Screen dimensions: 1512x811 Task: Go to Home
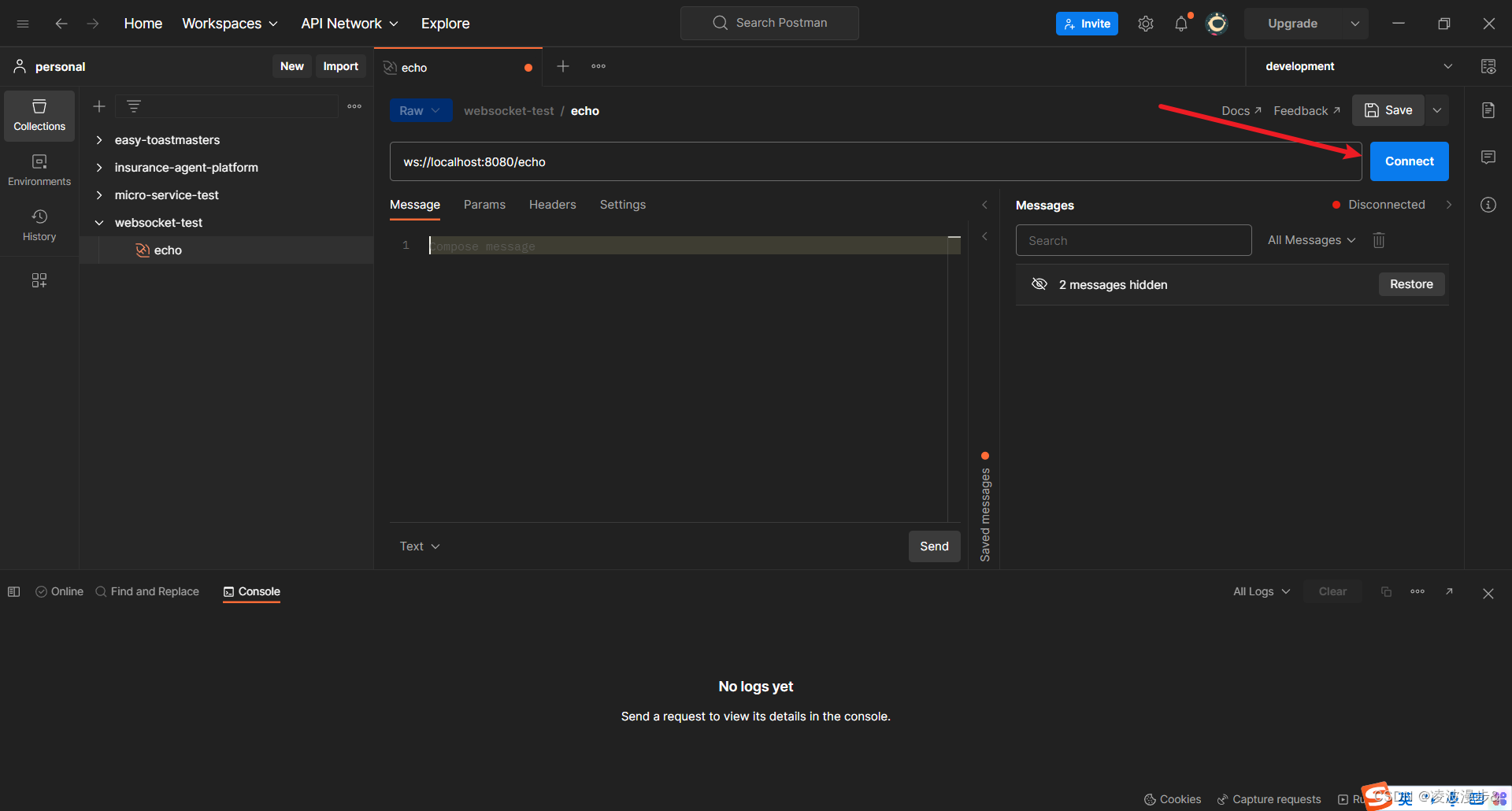point(143,24)
